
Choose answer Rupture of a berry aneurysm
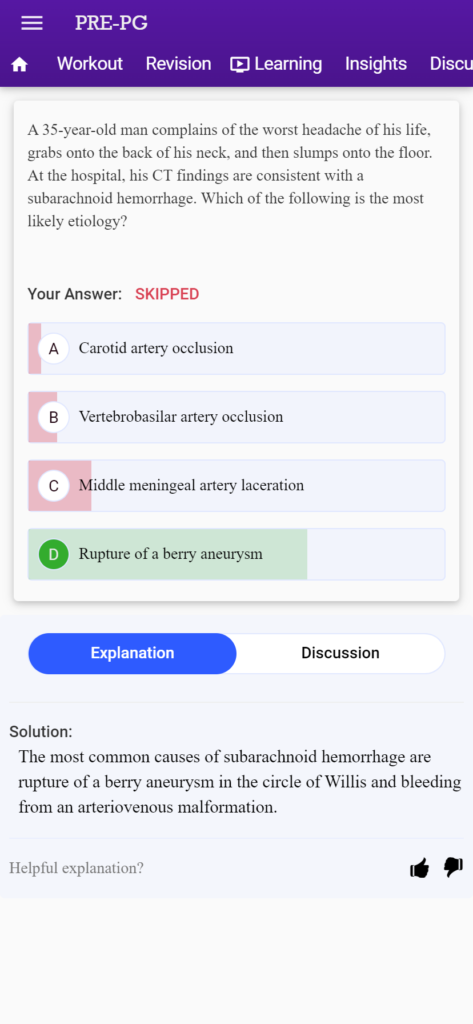tap(236, 554)
